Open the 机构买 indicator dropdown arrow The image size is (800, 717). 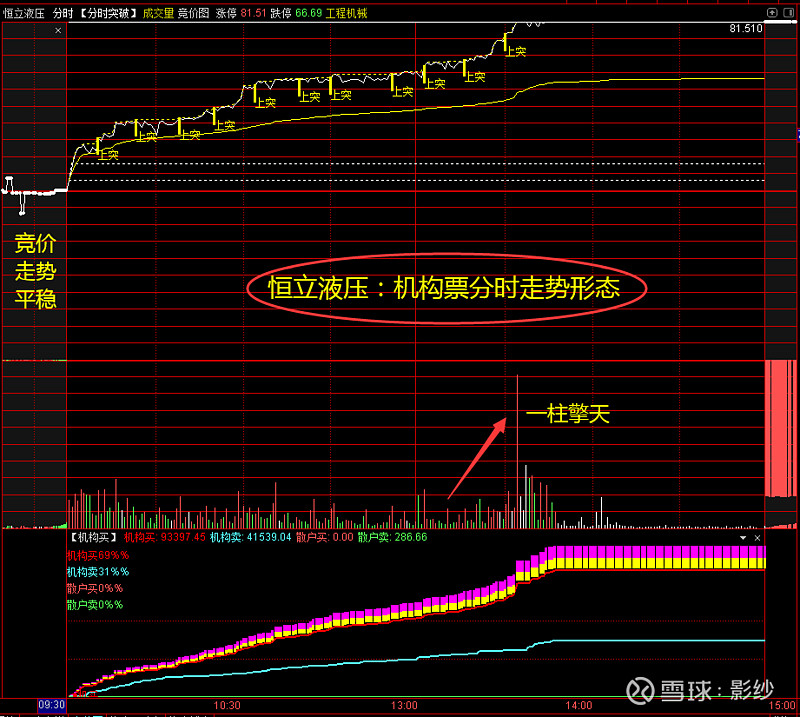743,538
